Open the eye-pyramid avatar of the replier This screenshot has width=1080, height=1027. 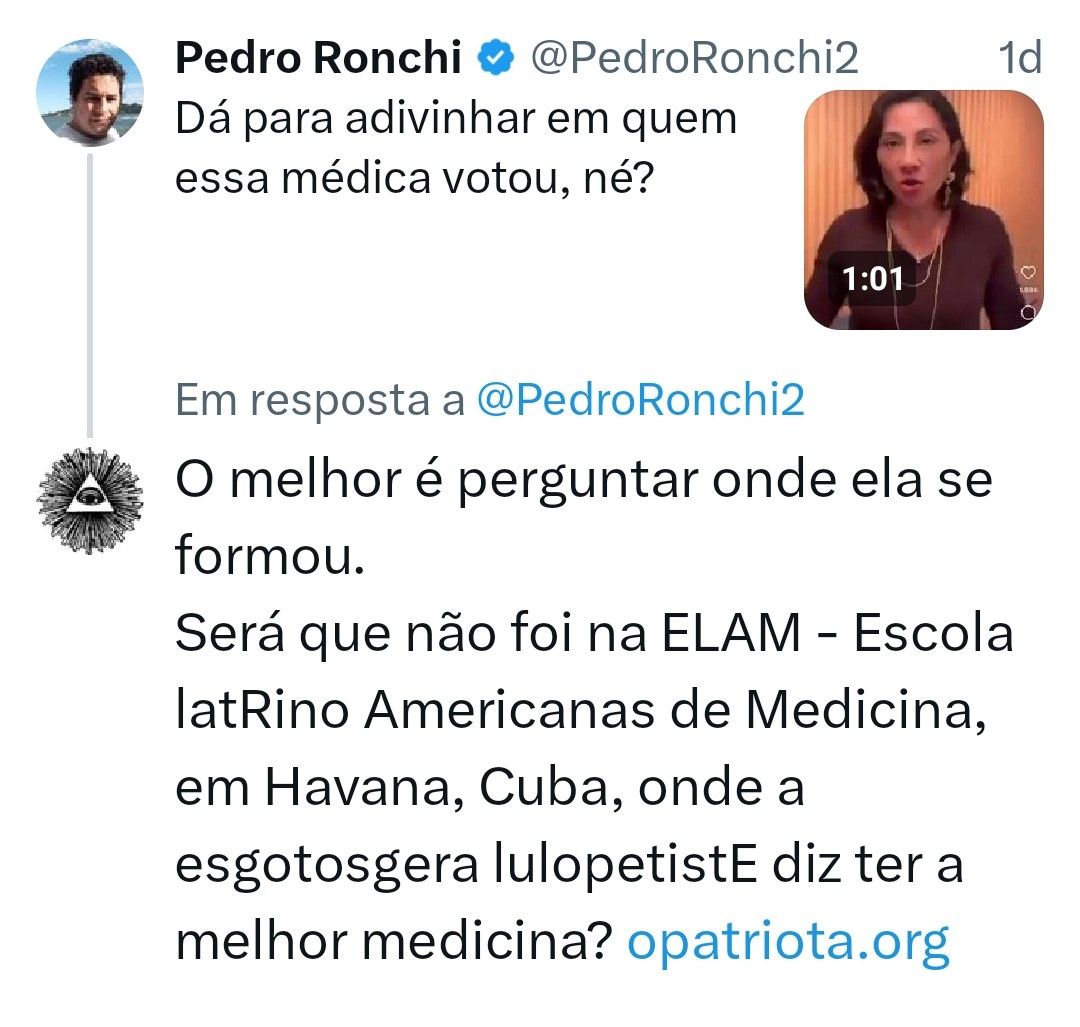pos(88,501)
